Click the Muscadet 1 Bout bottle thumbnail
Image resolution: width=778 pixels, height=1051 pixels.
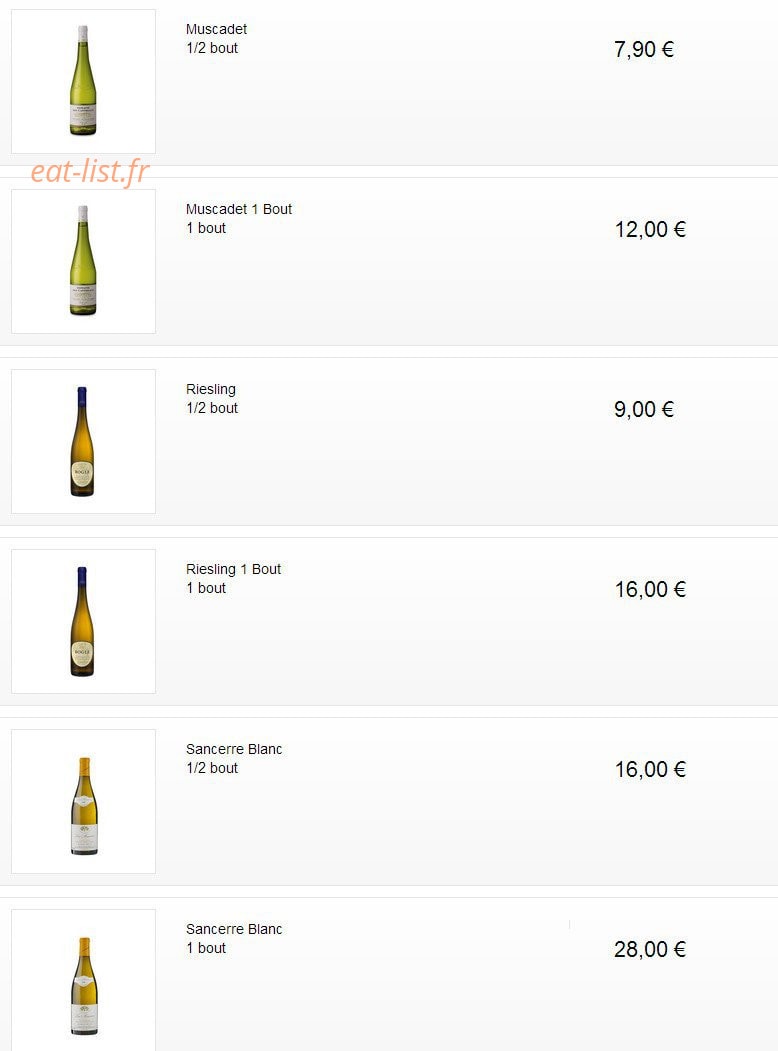[x=83, y=261]
